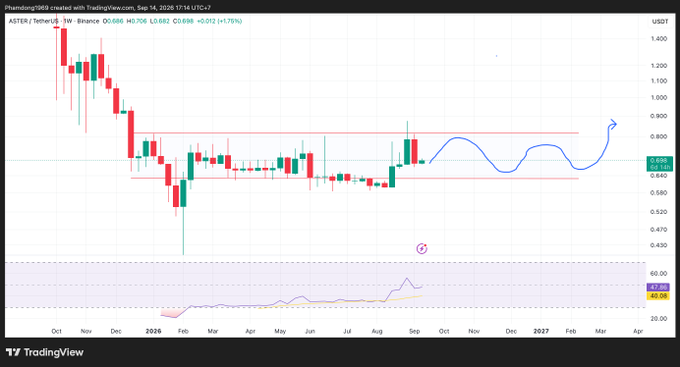The height and width of the screenshot is (367, 680).
Task: Click the RSI 20.00 scale label
Action: tap(659, 319)
